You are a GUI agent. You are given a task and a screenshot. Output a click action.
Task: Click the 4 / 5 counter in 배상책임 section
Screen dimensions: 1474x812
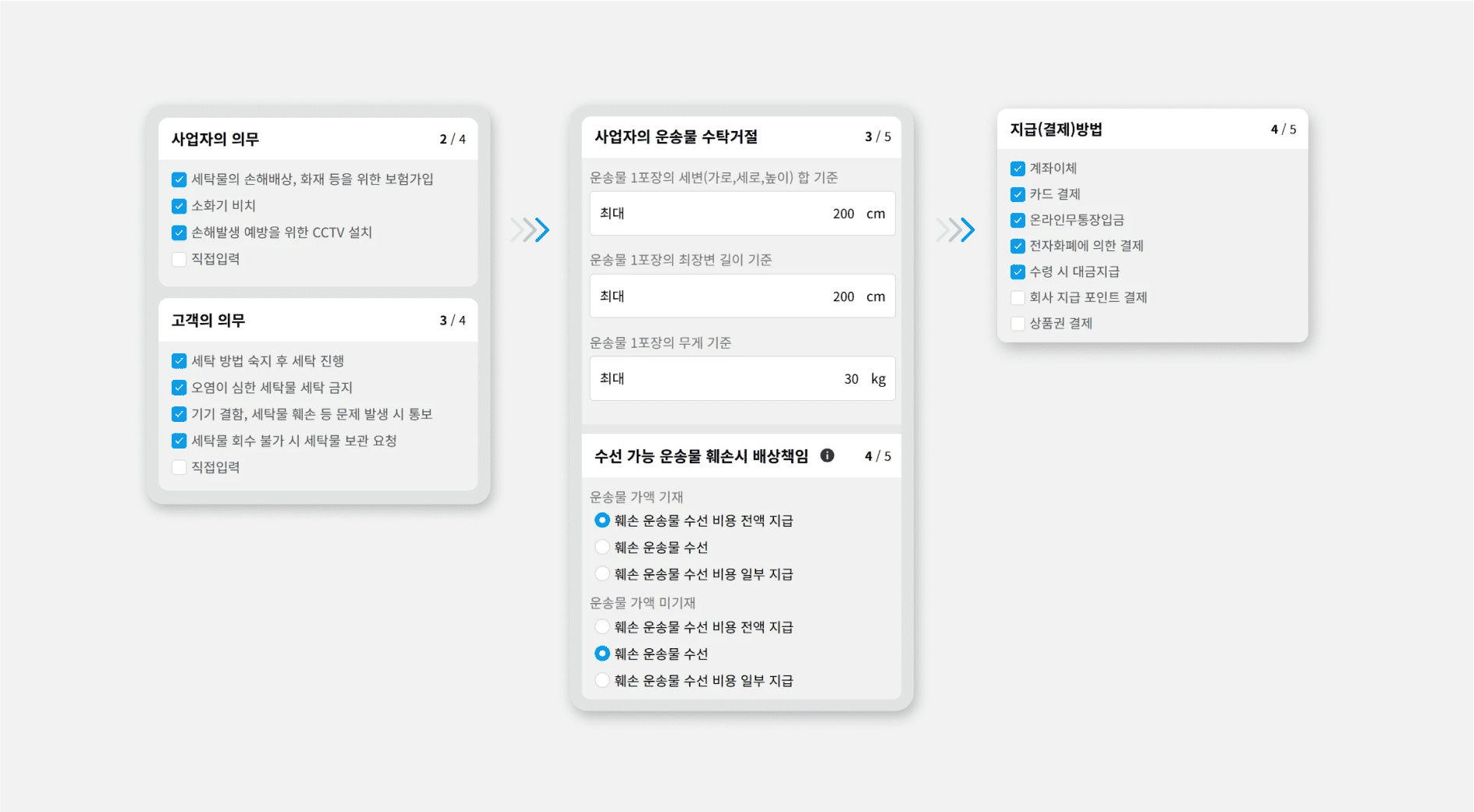pos(878,456)
